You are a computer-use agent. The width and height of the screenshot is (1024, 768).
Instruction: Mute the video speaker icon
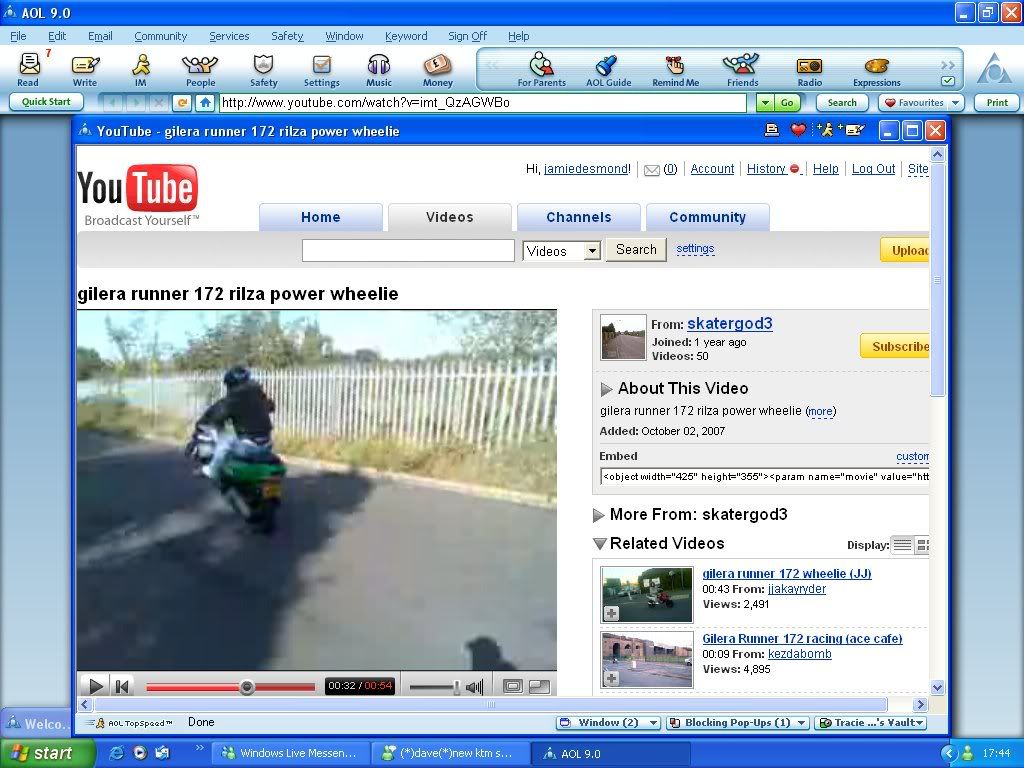click(x=475, y=686)
